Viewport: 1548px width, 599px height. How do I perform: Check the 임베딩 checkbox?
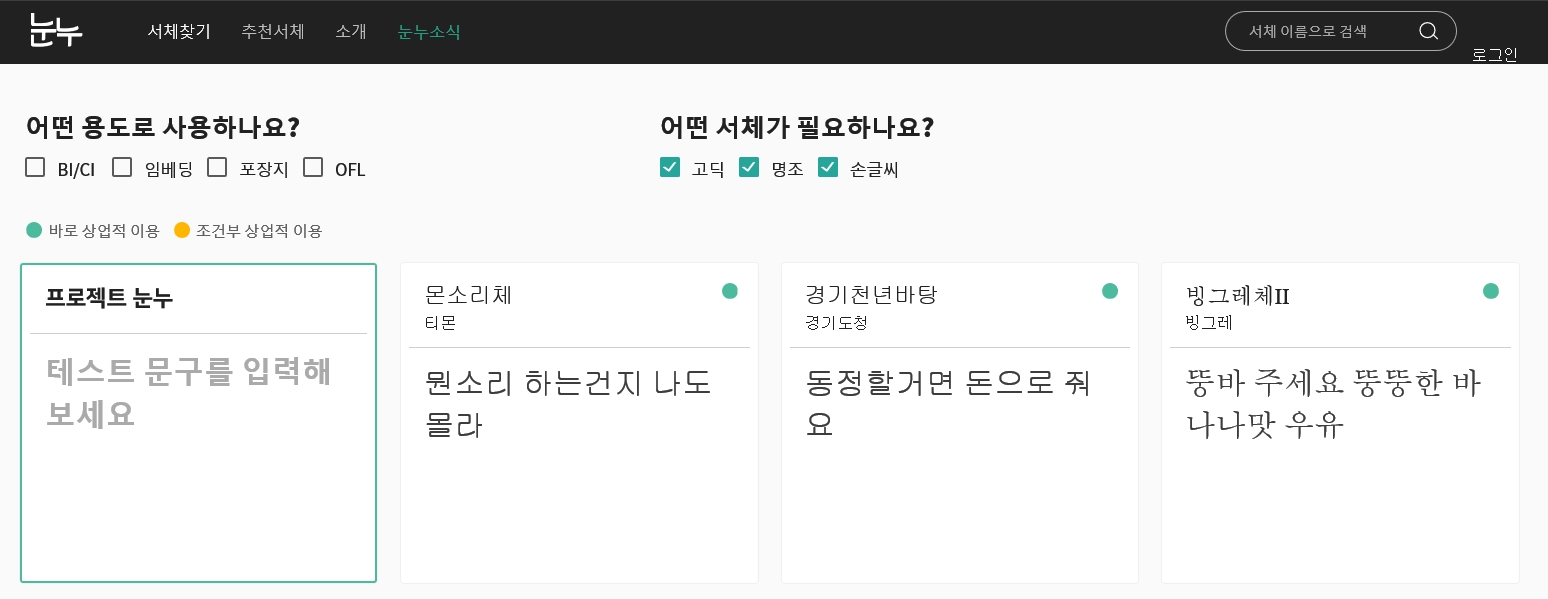click(123, 168)
